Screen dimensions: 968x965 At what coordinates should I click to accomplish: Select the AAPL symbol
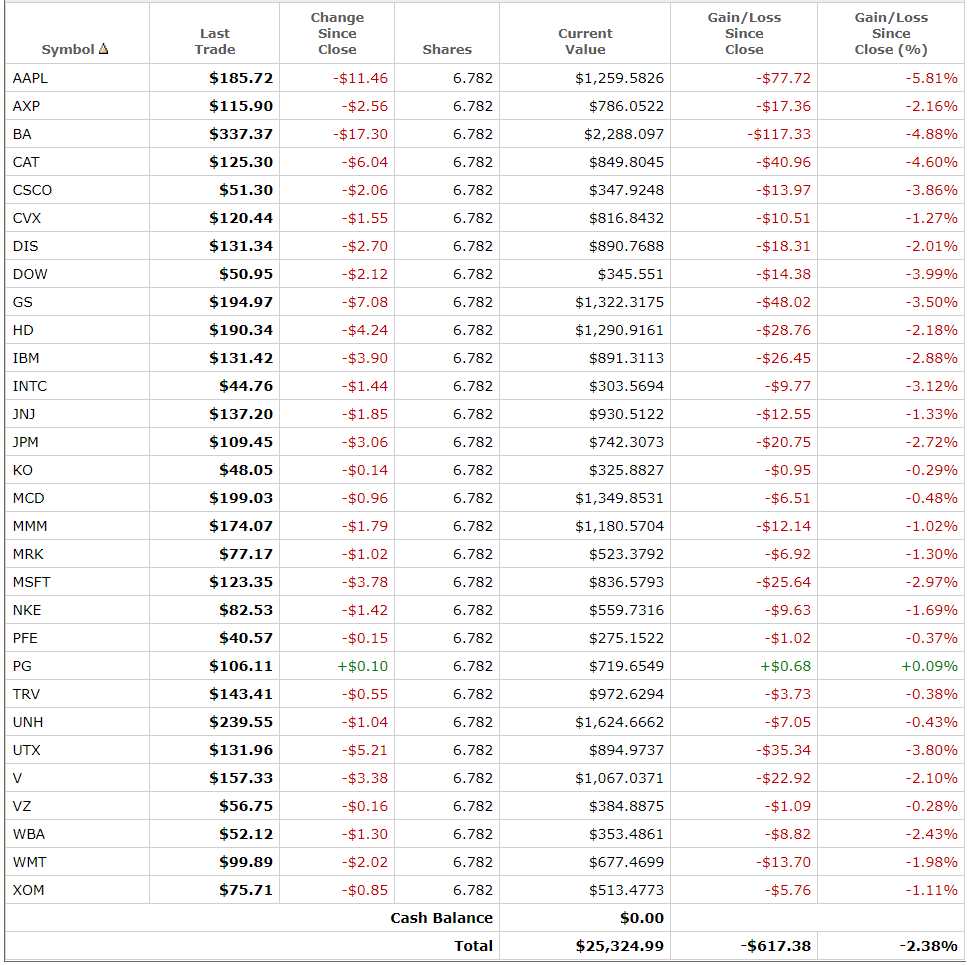coord(30,78)
